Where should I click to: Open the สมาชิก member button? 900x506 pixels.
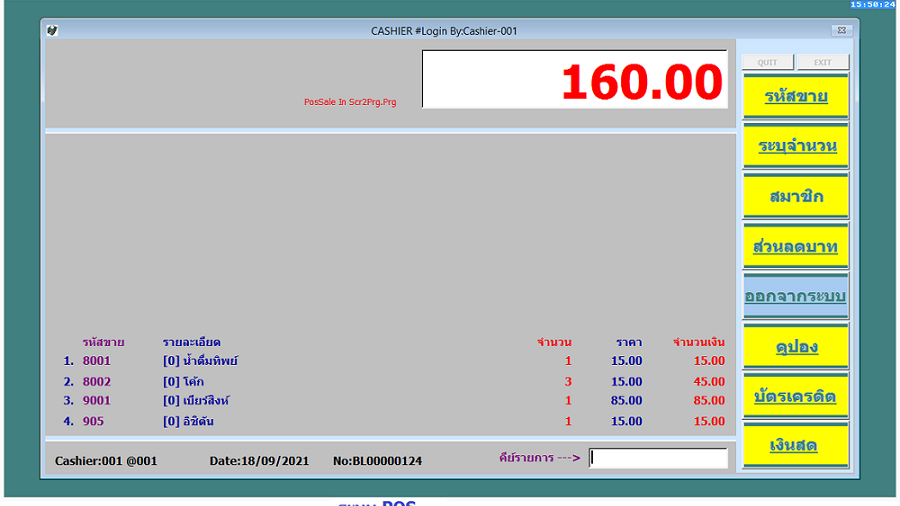[x=795, y=197]
